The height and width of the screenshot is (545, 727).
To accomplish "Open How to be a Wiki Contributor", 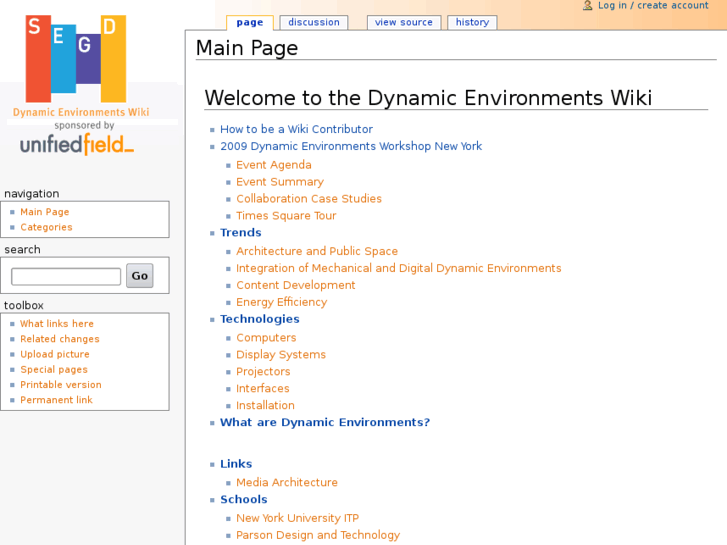I will point(296,129).
